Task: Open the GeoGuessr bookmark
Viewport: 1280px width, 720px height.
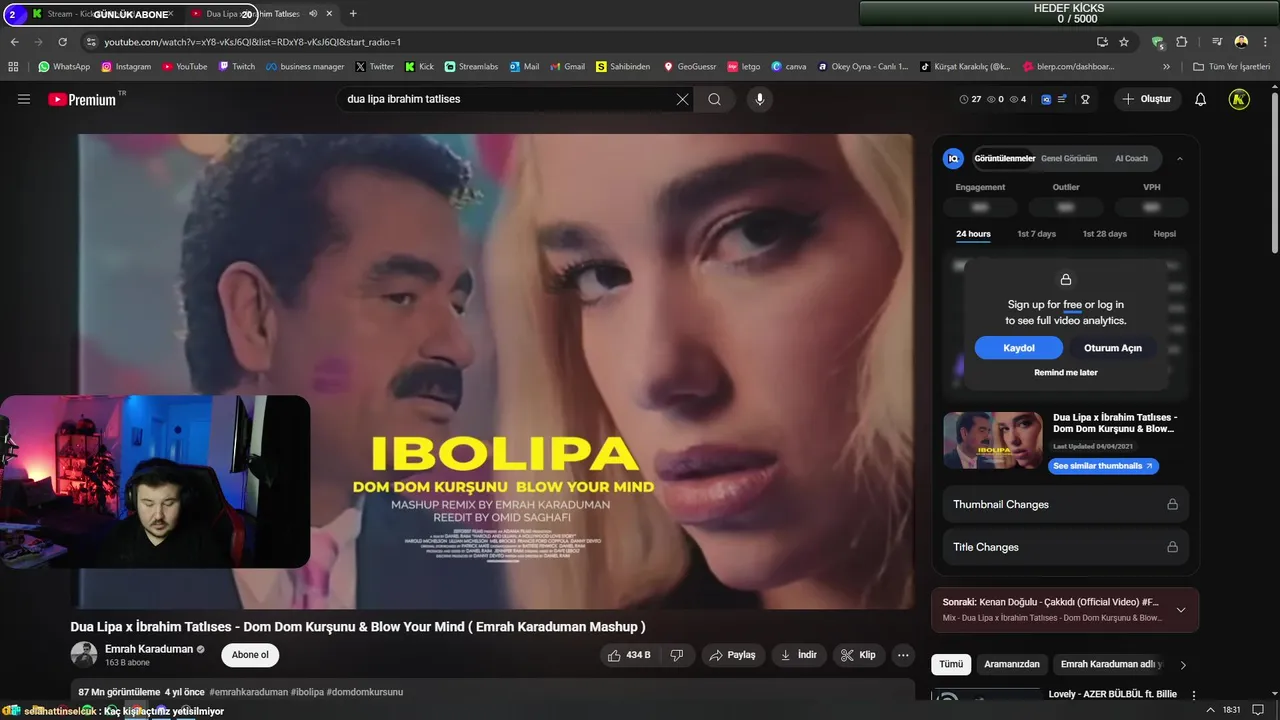Action: [690, 67]
